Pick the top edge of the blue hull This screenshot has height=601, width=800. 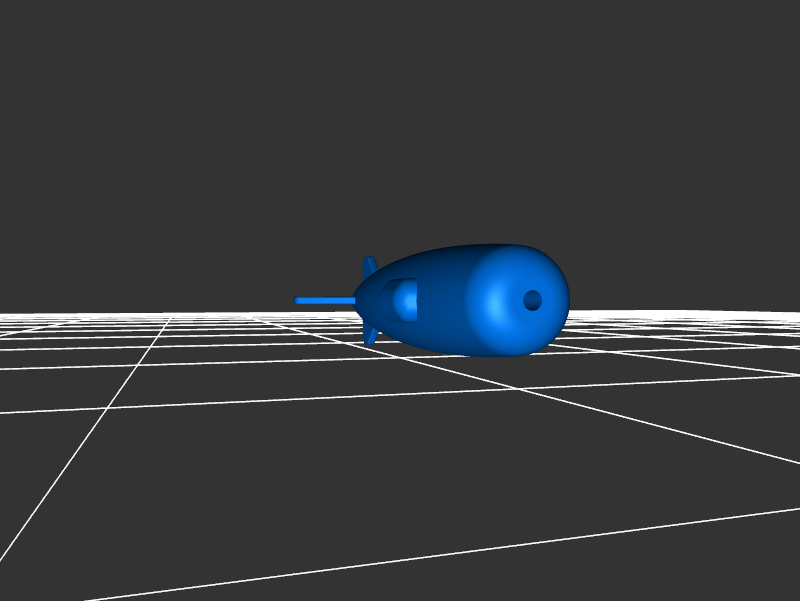tap(470, 248)
